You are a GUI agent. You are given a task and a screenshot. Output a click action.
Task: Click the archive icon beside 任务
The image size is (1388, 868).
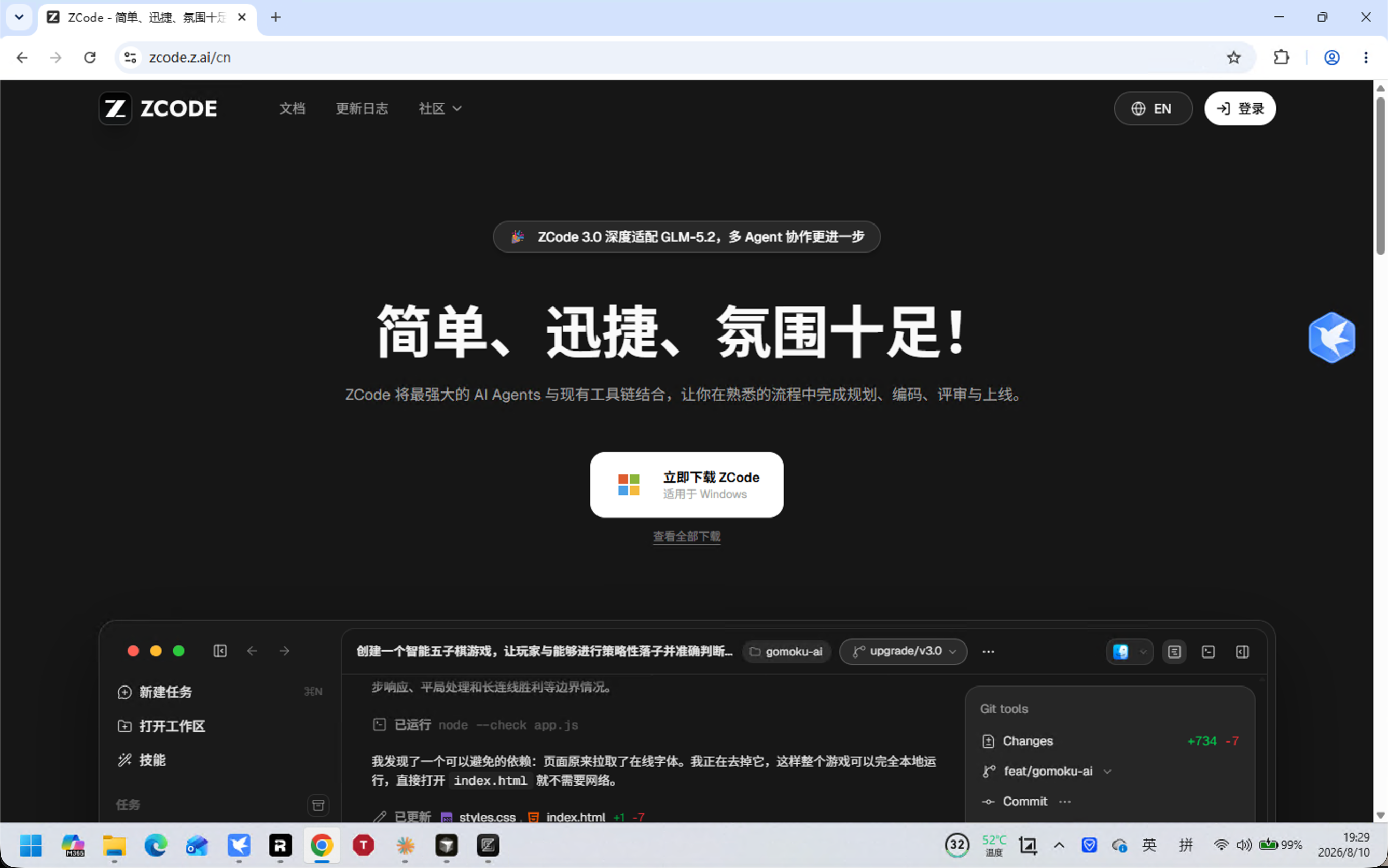coord(318,805)
